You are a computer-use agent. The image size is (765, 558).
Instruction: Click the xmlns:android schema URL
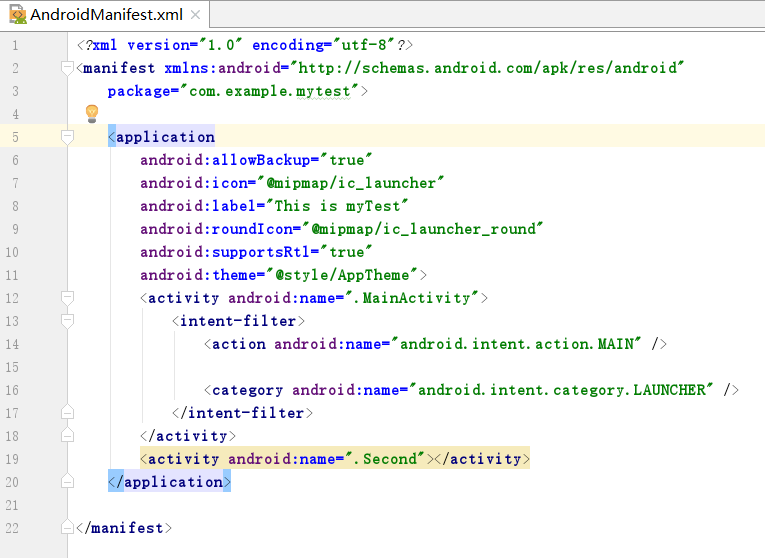[488, 68]
